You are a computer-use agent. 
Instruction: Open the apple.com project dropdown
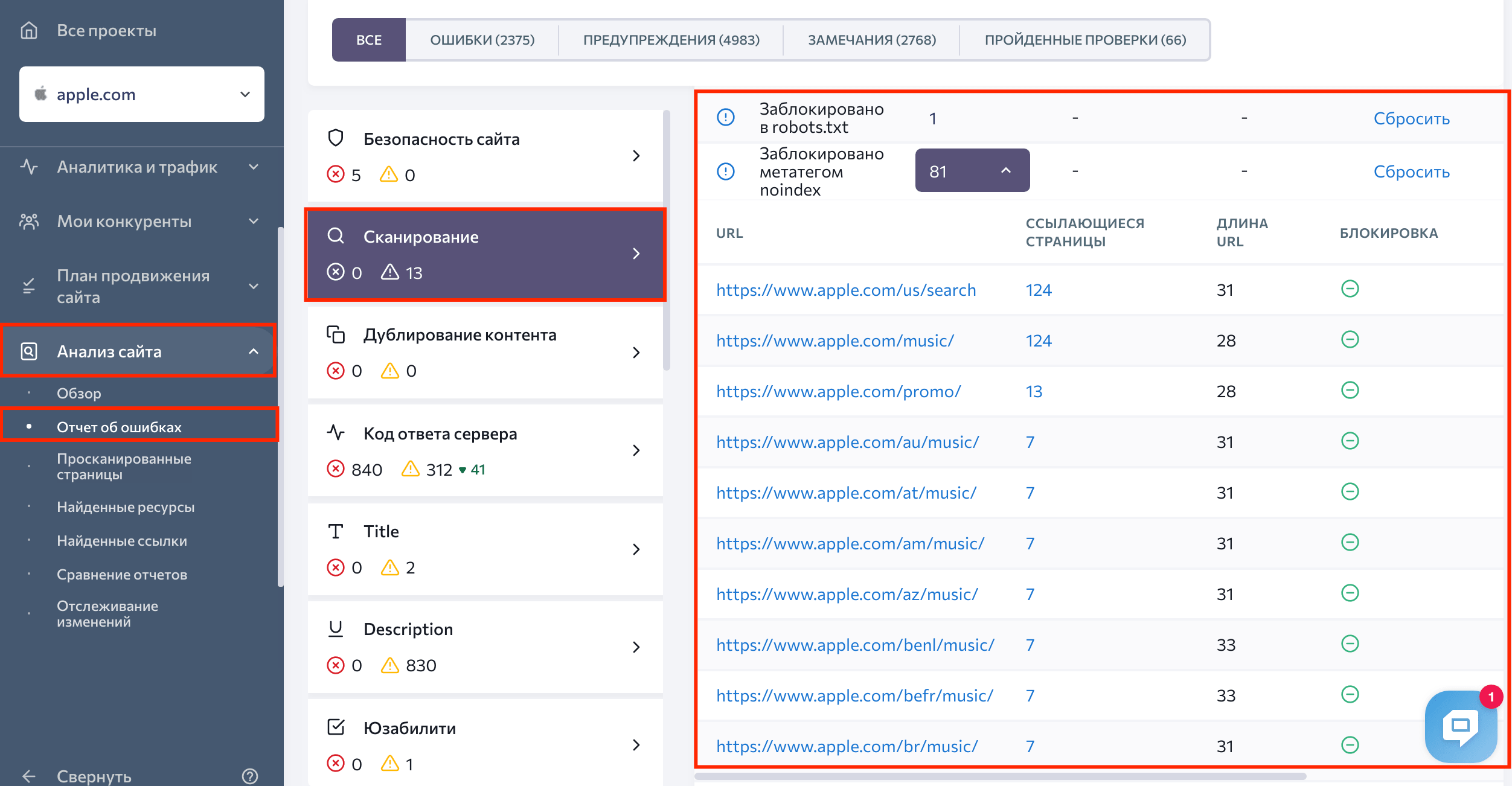click(x=142, y=94)
